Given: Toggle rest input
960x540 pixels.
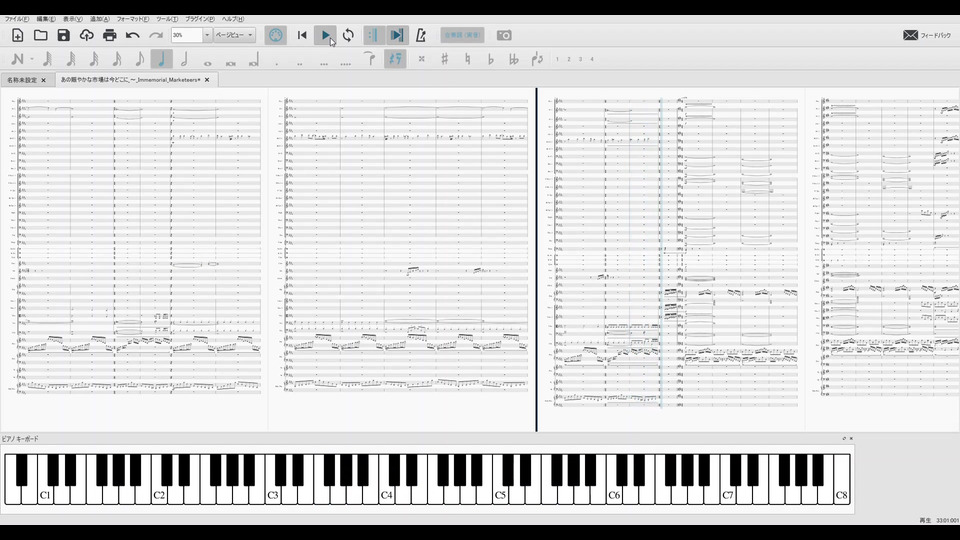Looking at the screenshot, I should click(x=395, y=59).
